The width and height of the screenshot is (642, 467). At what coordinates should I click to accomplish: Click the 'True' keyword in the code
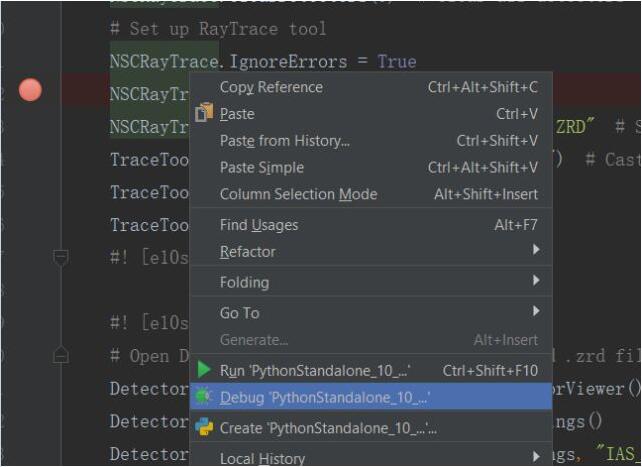point(396,62)
